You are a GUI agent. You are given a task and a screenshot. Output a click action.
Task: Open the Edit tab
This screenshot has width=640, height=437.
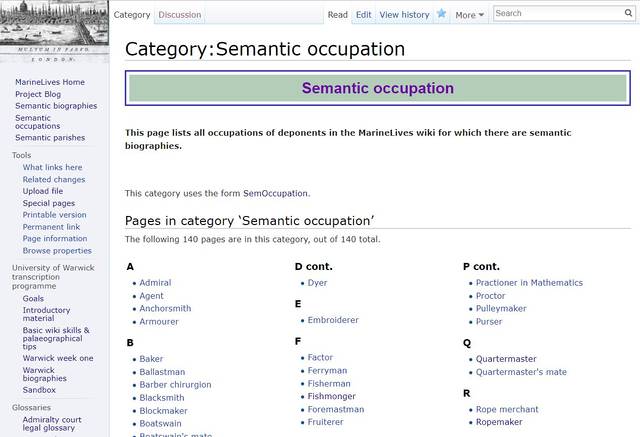pyautogui.click(x=363, y=15)
